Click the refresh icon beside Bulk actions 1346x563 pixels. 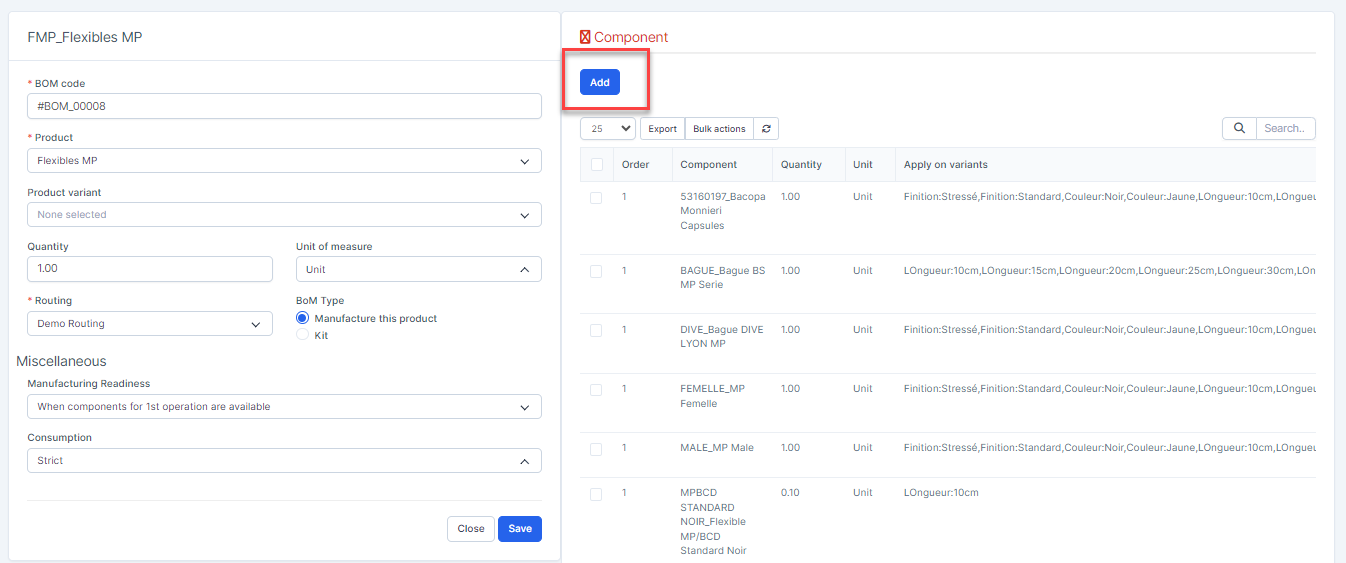click(766, 129)
